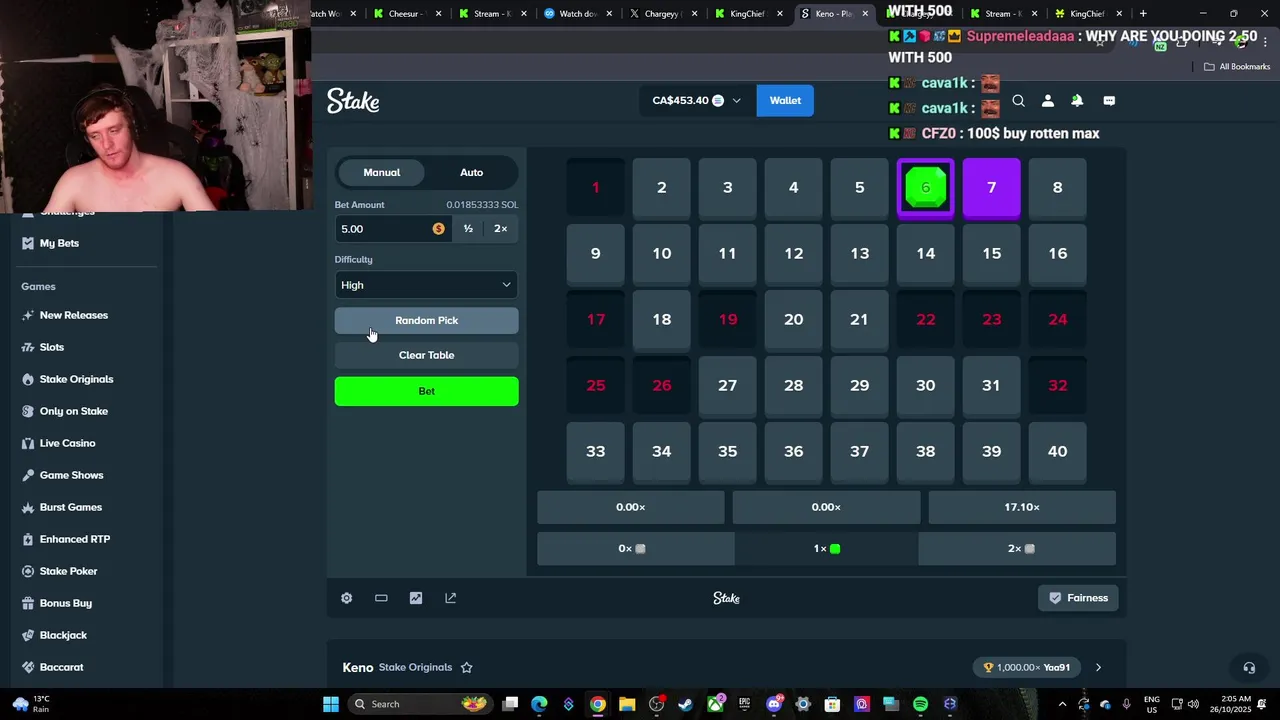Open Spotify from the taskbar
Viewport: 1280px width, 720px height.
pyautogui.click(x=920, y=704)
